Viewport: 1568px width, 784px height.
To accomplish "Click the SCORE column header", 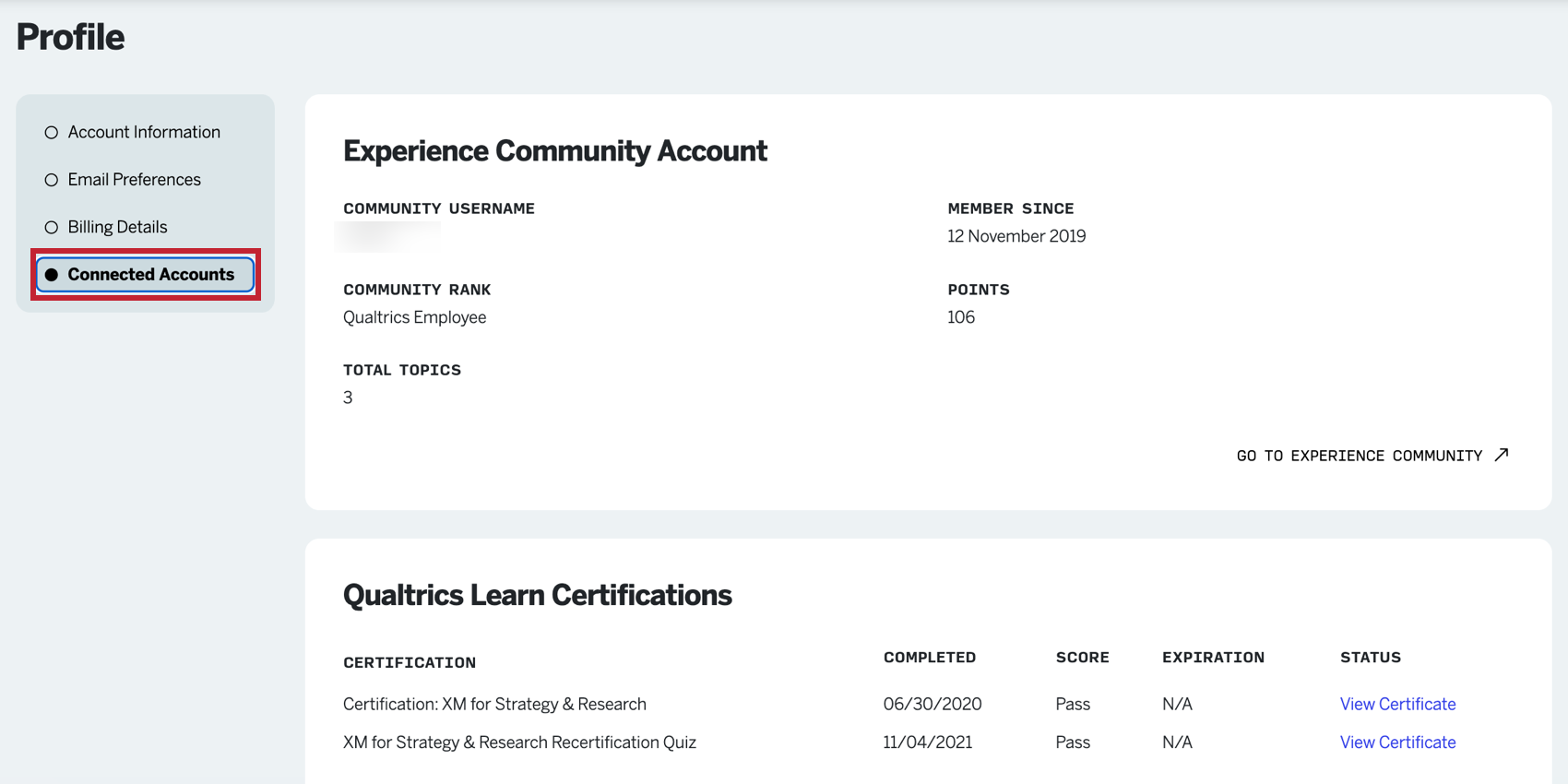I will pyautogui.click(x=1083, y=658).
